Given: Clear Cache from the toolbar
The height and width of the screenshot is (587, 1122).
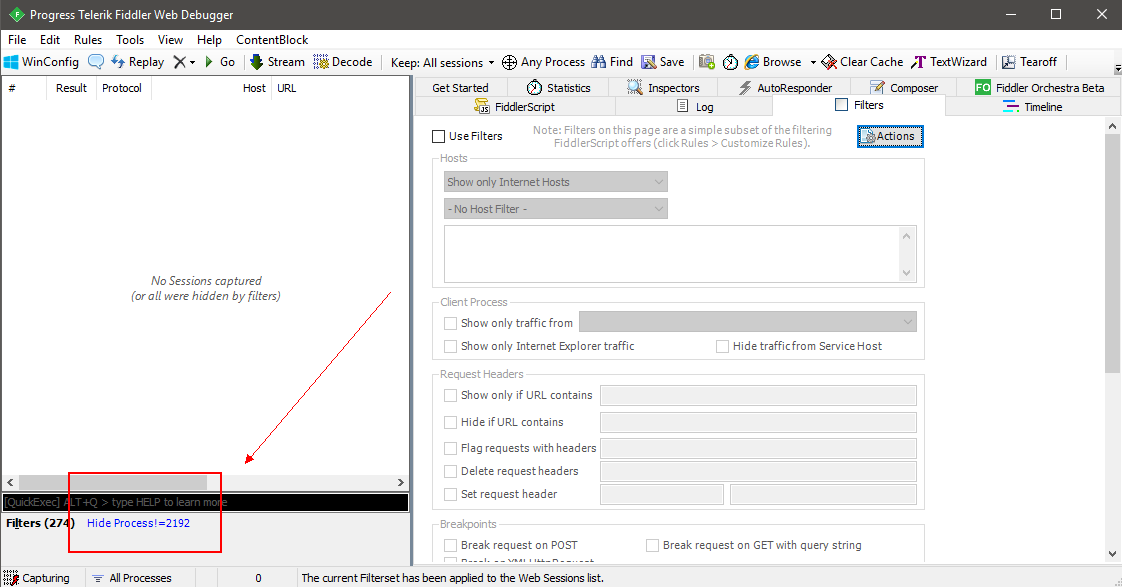Looking at the screenshot, I should click(x=862, y=62).
